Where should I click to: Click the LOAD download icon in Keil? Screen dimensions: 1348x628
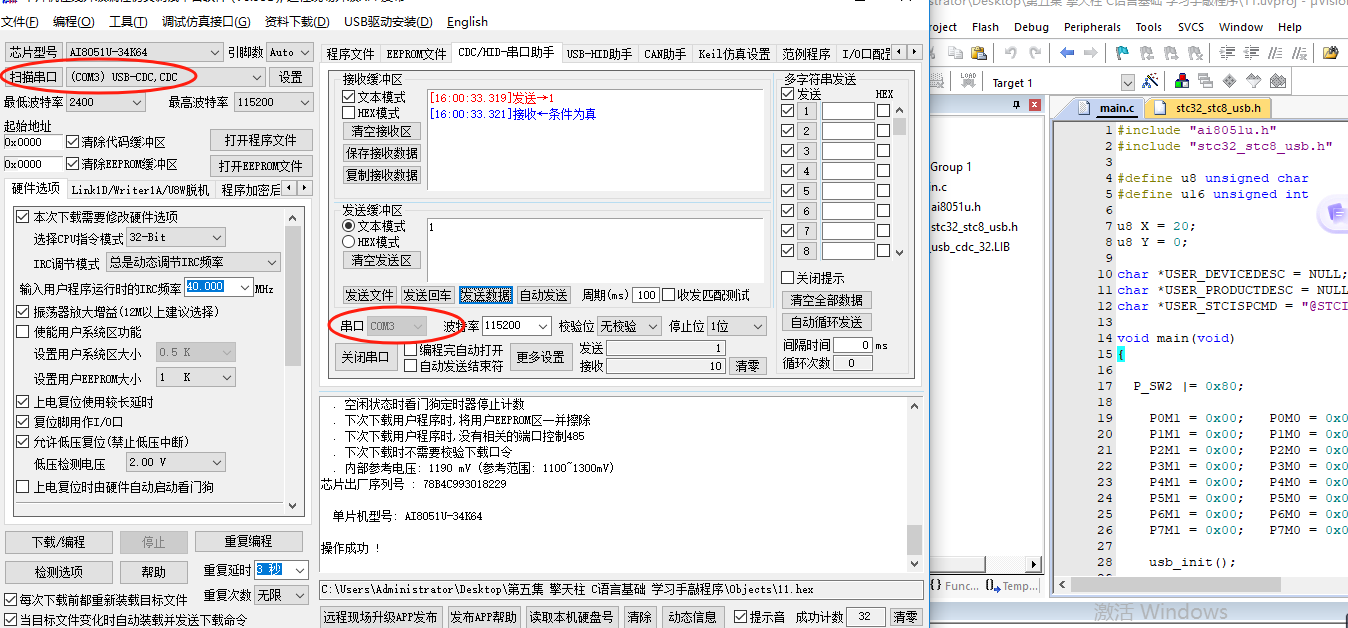968,81
